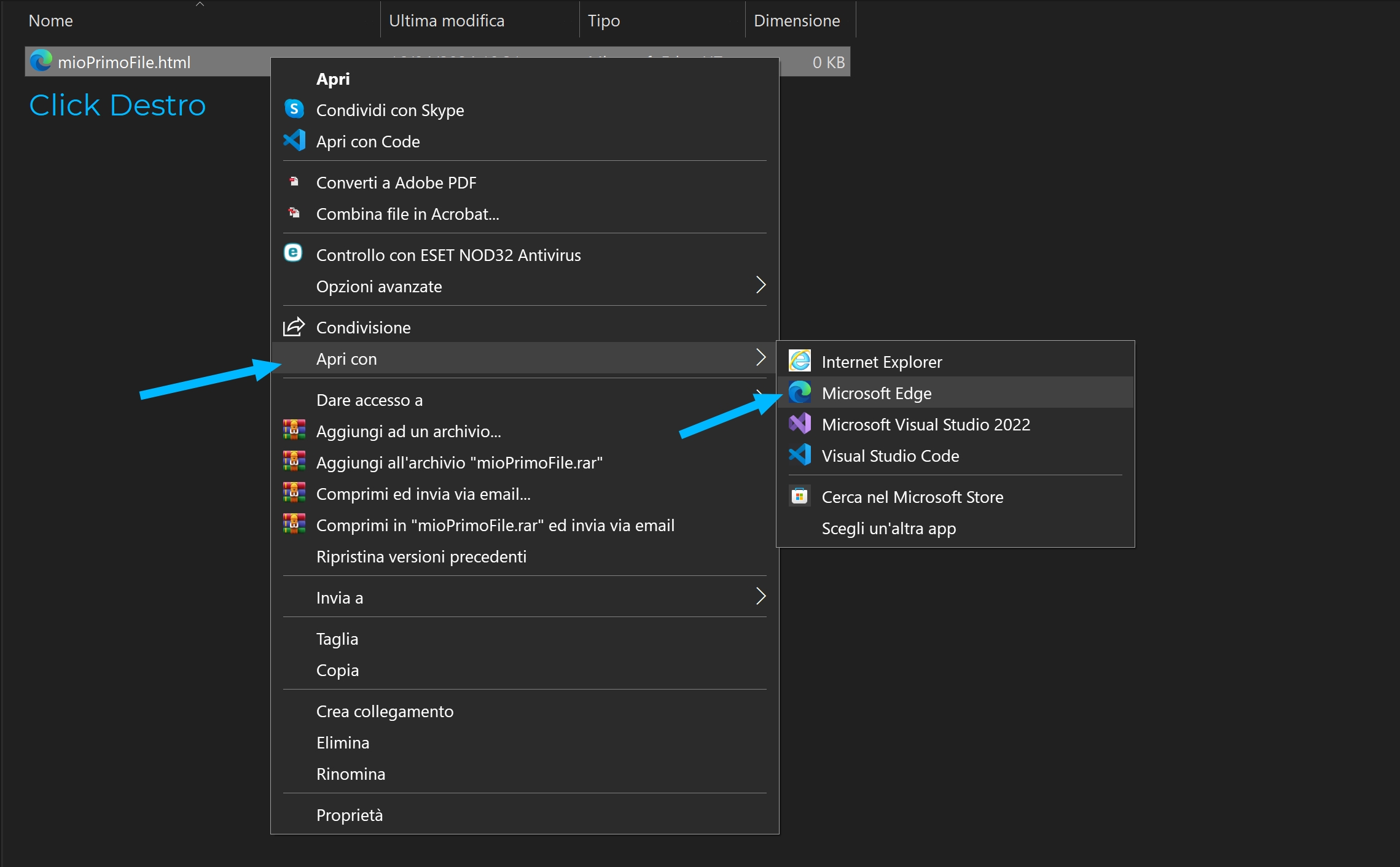This screenshot has height=867, width=1400.
Task: Select Proprietà from the context menu
Action: [x=350, y=815]
